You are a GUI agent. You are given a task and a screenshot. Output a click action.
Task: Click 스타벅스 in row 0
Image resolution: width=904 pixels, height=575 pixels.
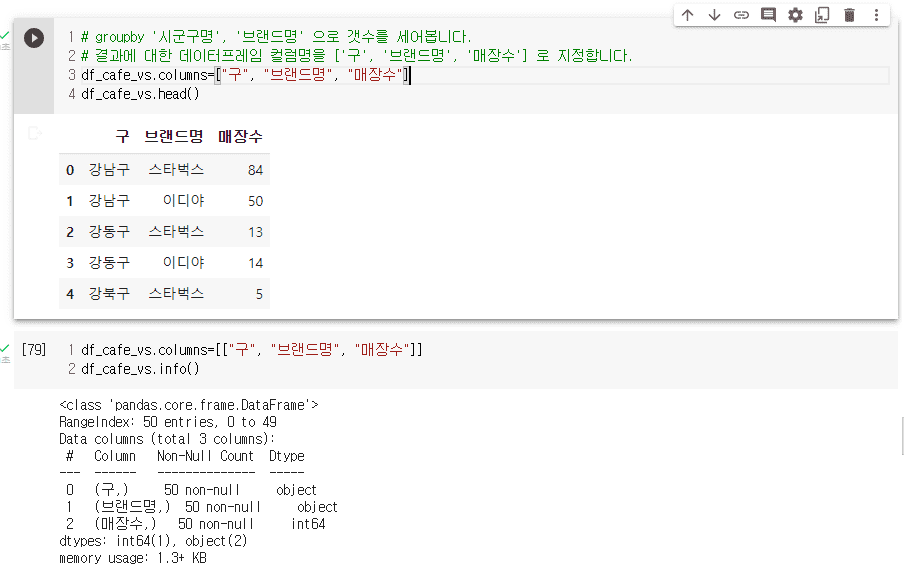point(176,170)
